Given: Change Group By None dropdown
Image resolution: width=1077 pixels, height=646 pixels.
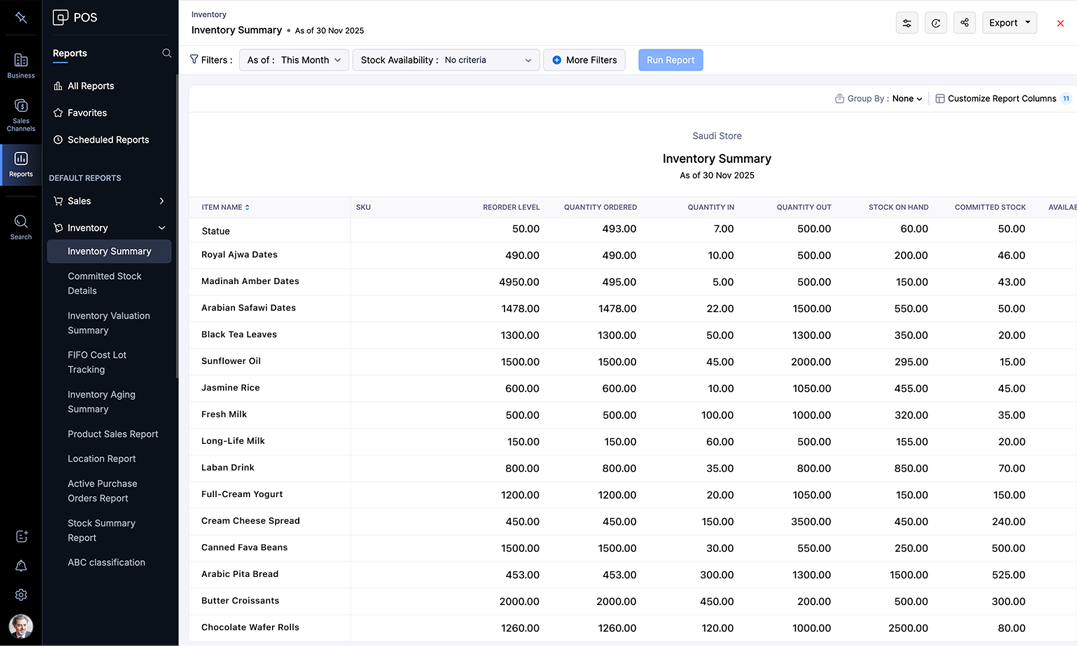Looking at the screenshot, I should 906,99.
